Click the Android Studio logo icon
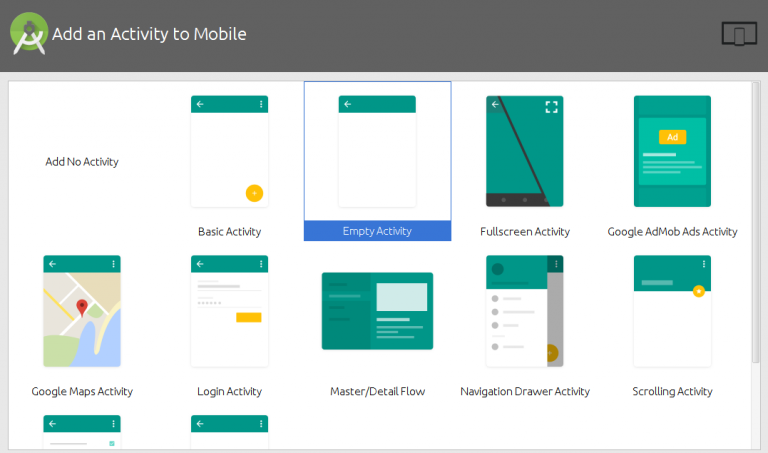Screen dimensions: 768x453 pyautogui.click(x=29, y=33)
